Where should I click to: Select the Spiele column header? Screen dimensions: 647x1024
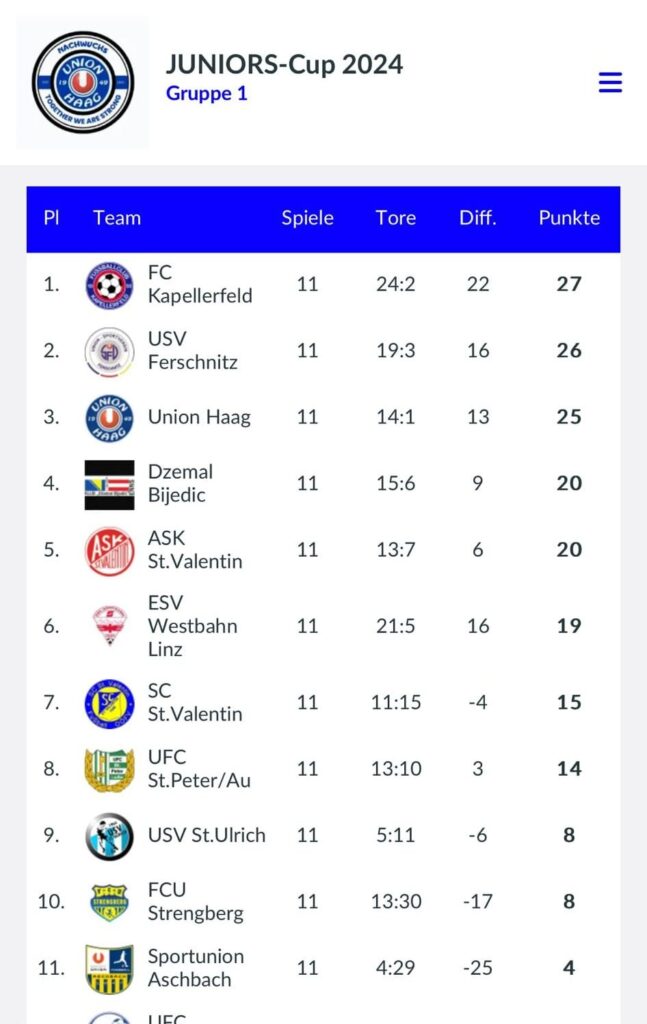click(x=308, y=218)
